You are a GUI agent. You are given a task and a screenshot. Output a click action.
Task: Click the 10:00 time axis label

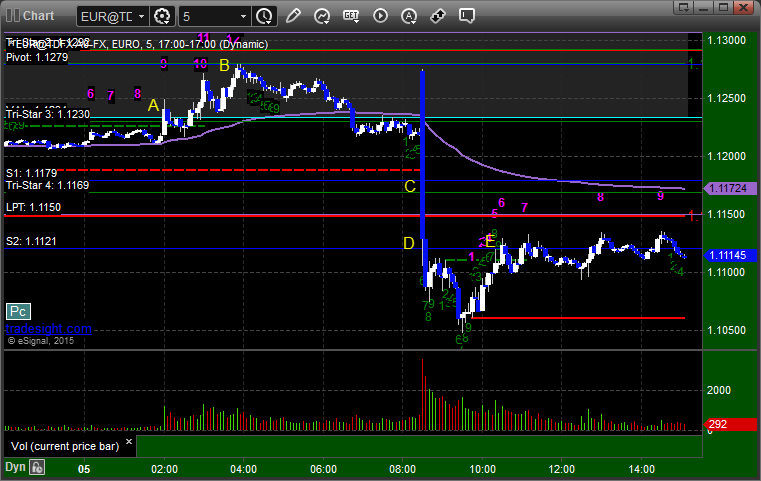(482, 469)
